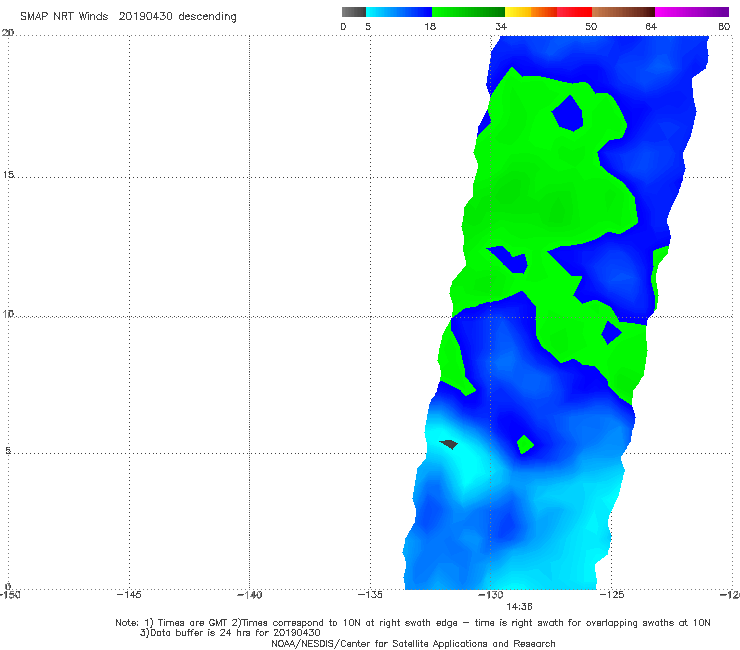
Task: Click the latitude axis label '15'
Action: [x=8, y=175]
